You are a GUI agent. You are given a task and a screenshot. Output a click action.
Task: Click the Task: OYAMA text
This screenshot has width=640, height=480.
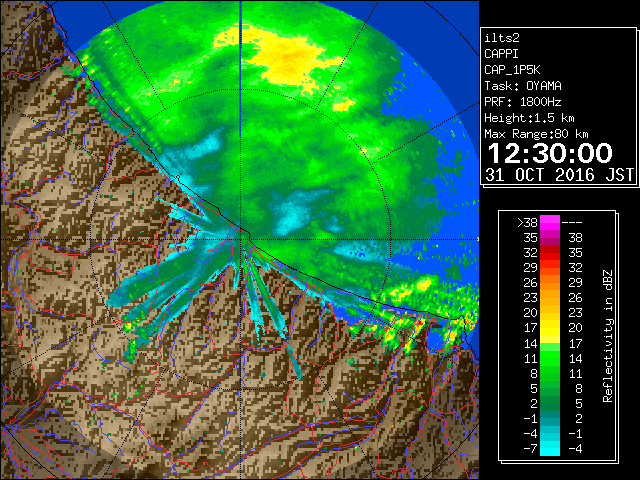pyautogui.click(x=523, y=86)
